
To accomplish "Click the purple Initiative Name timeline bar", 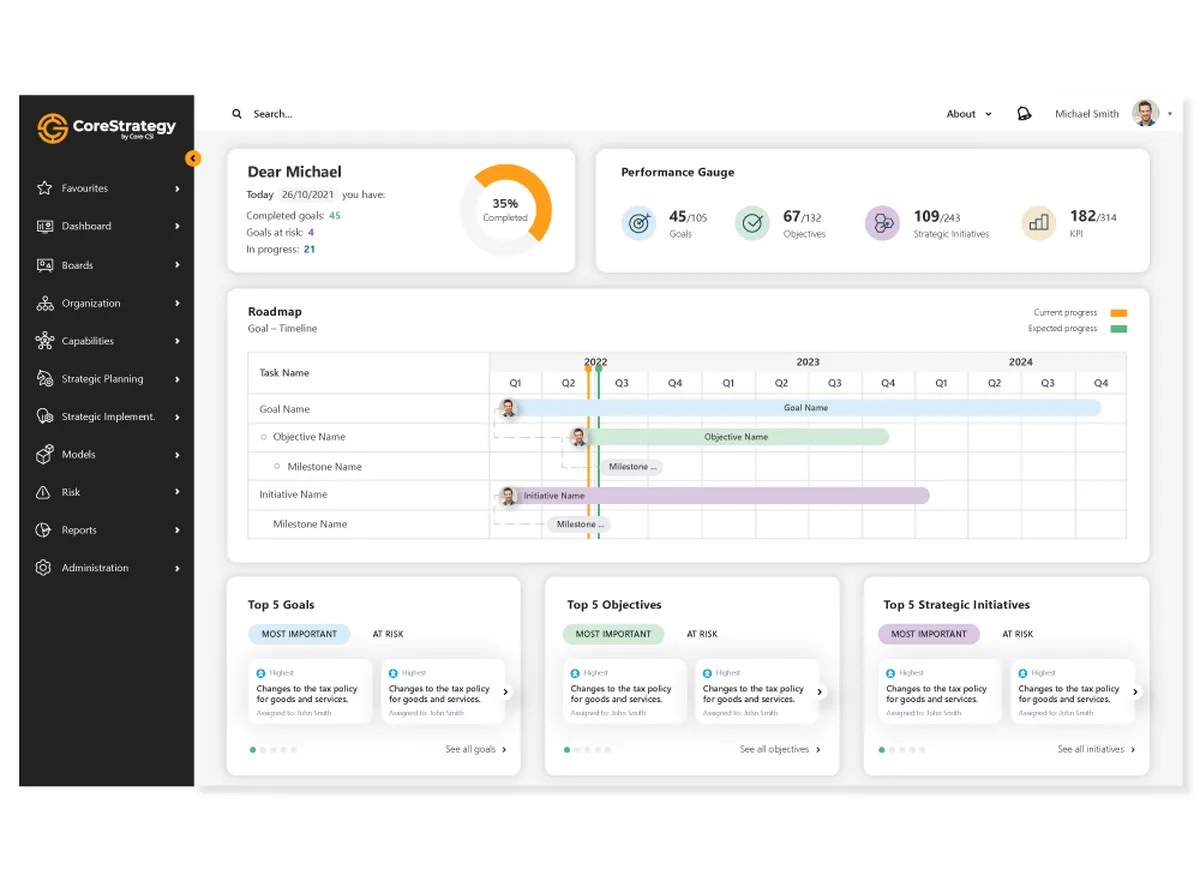I will (714, 495).
